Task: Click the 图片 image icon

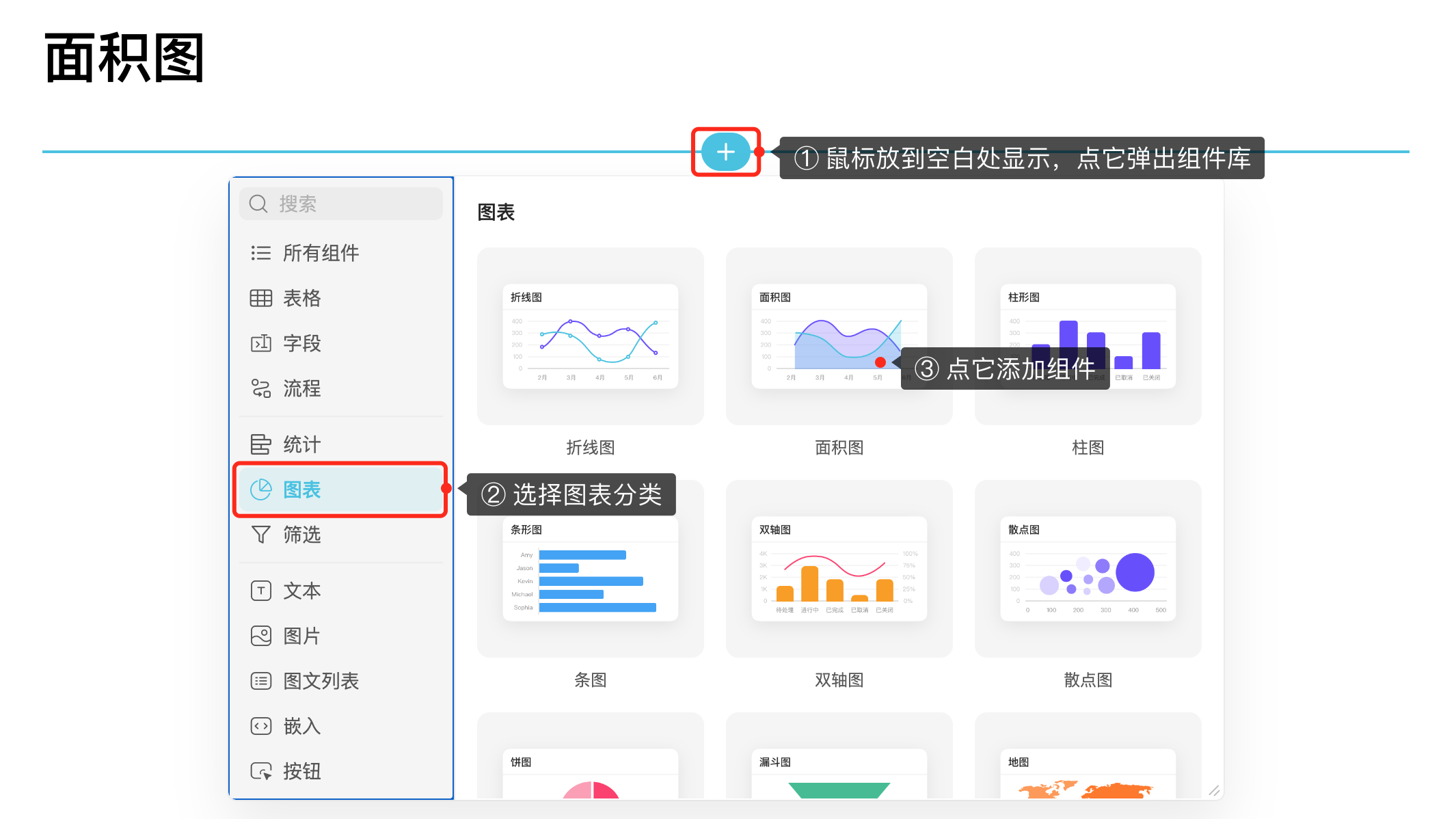Action: pos(260,636)
